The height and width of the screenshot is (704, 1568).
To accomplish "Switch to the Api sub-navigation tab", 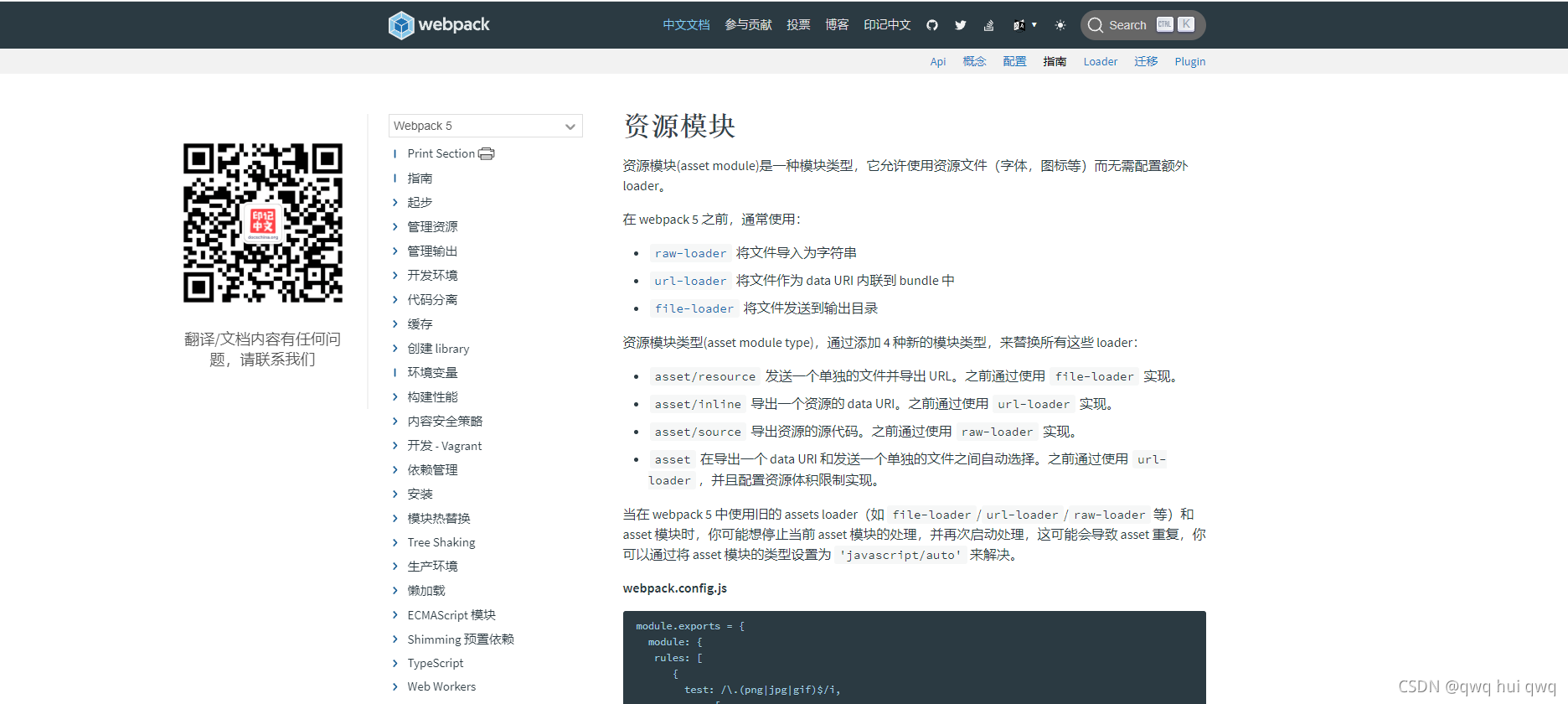I will (938, 61).
